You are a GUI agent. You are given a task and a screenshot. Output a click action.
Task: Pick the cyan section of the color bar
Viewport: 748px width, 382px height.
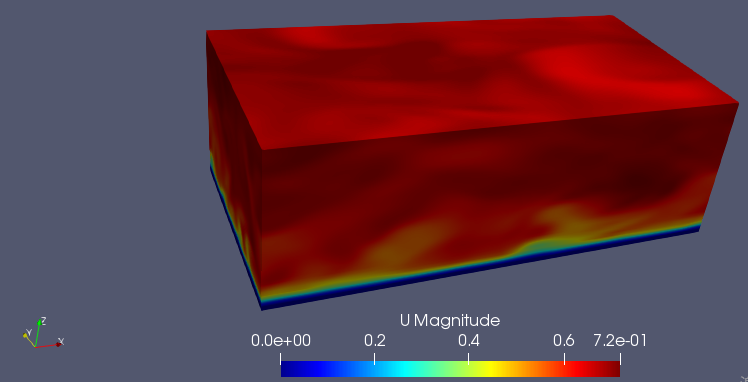pyautogui.click(x=410, y=369)
